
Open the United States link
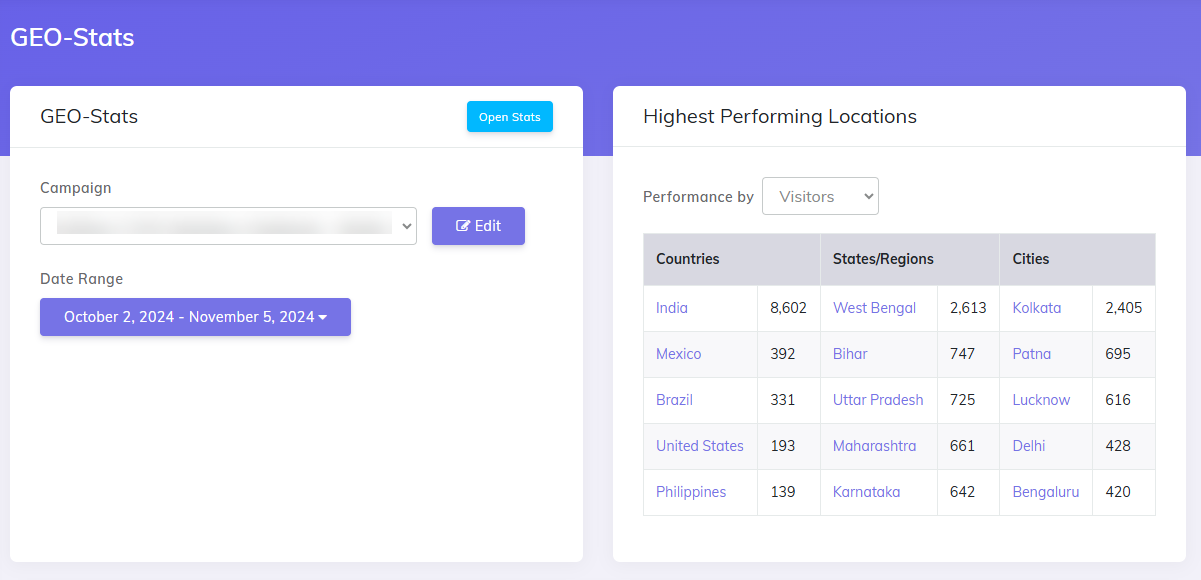[699, 446]
